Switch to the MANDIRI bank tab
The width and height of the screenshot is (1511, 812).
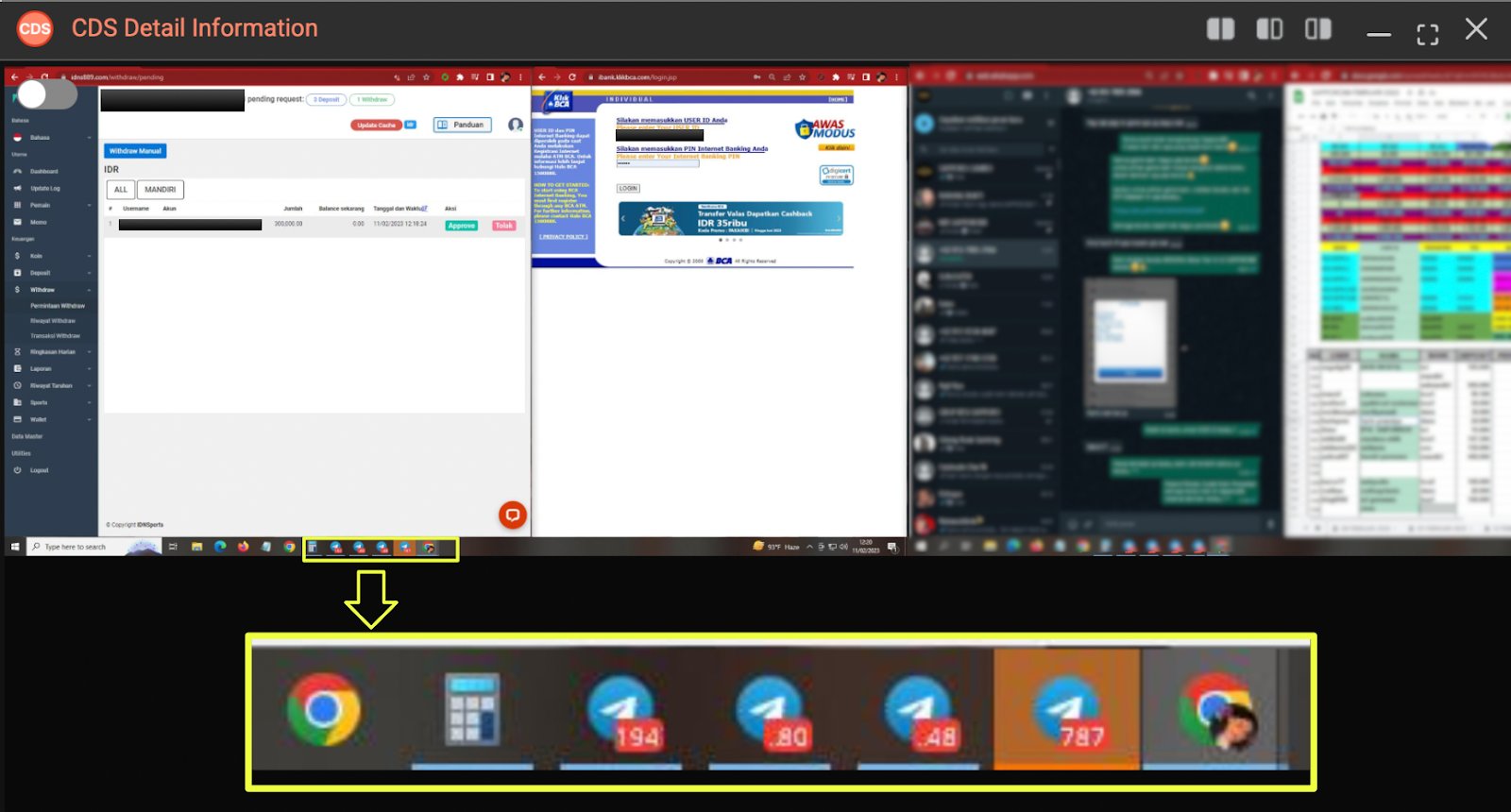(x=160, y=190)
